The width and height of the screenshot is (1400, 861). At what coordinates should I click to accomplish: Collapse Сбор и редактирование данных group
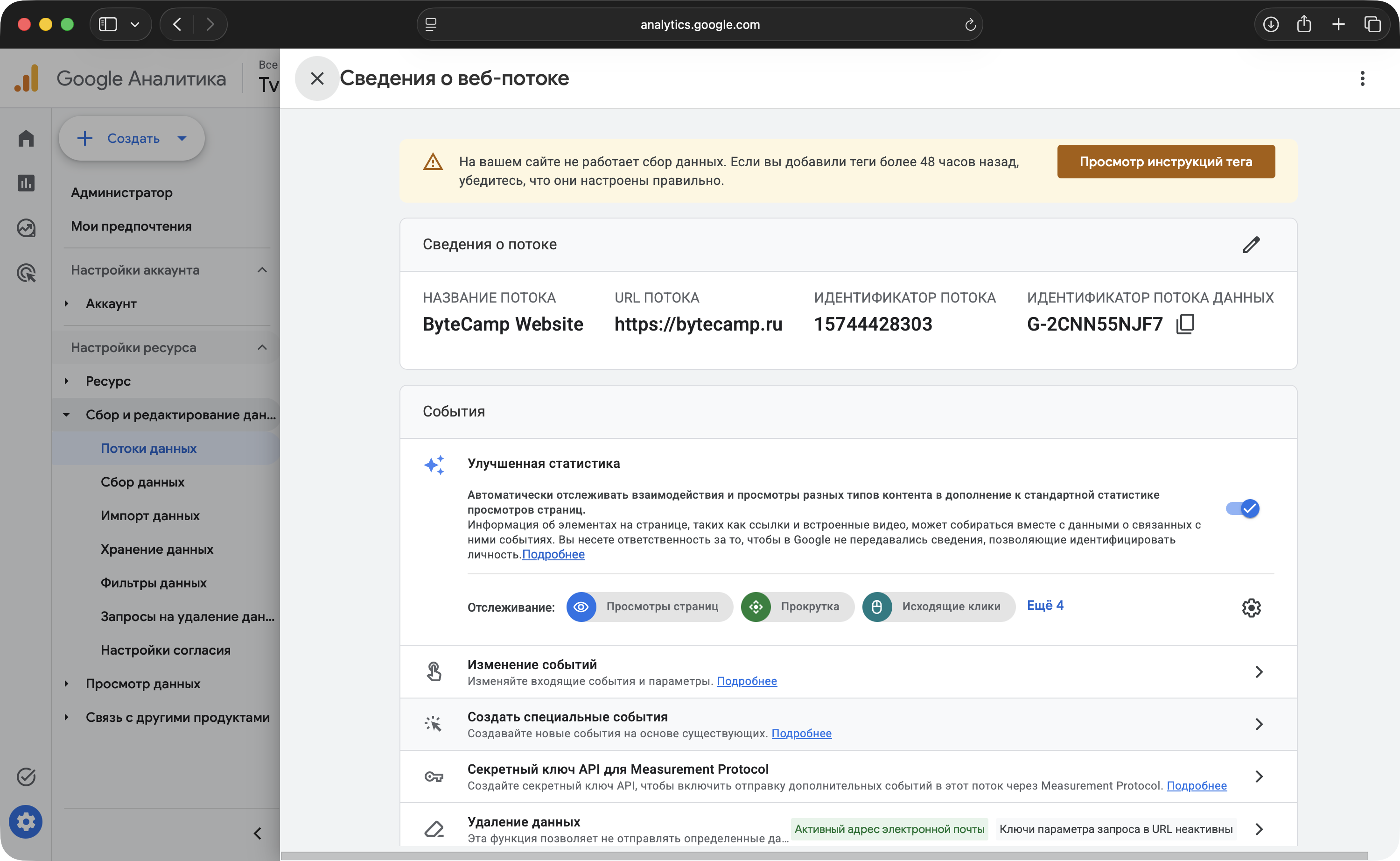coord(67,415)
